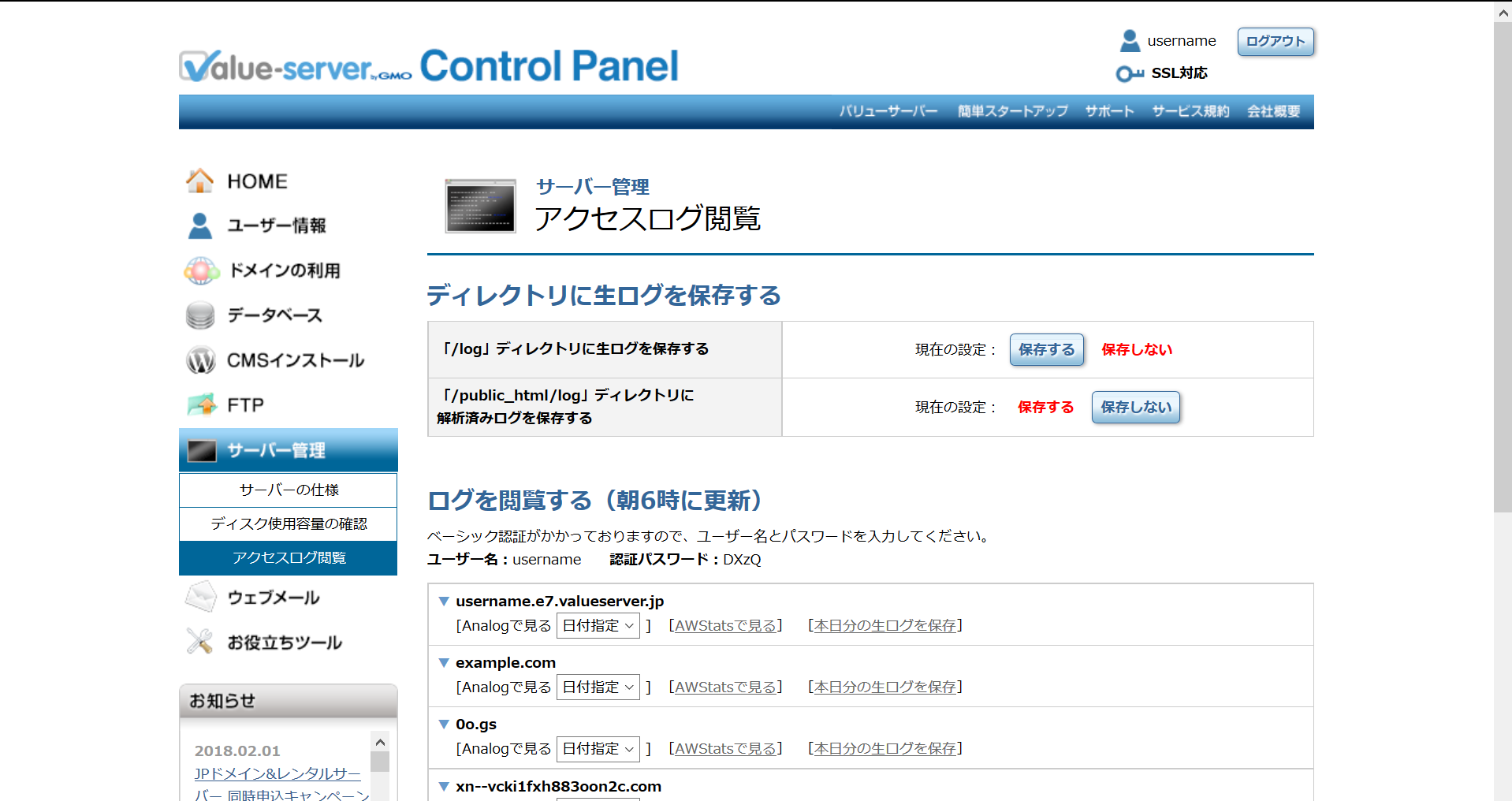The width and height of the screenshot is (1512, 801).
Task: Click the WordPress CMS install icon
Action: click(200, 360)
